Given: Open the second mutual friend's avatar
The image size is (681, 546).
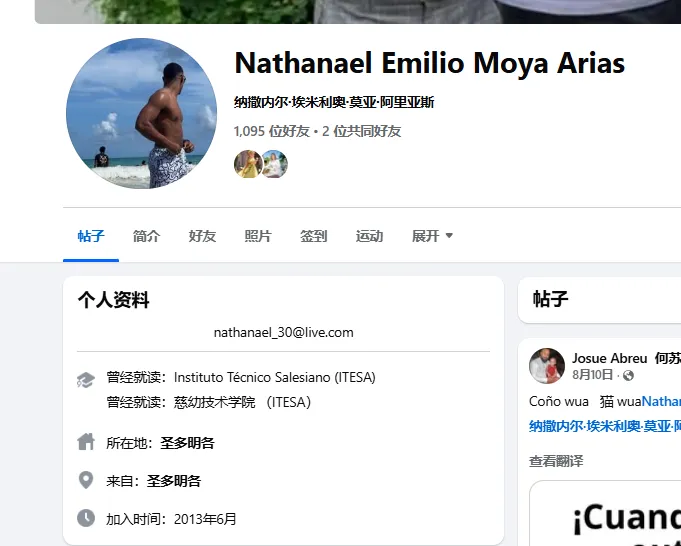Looking at the screenshot, I should 274,164.
